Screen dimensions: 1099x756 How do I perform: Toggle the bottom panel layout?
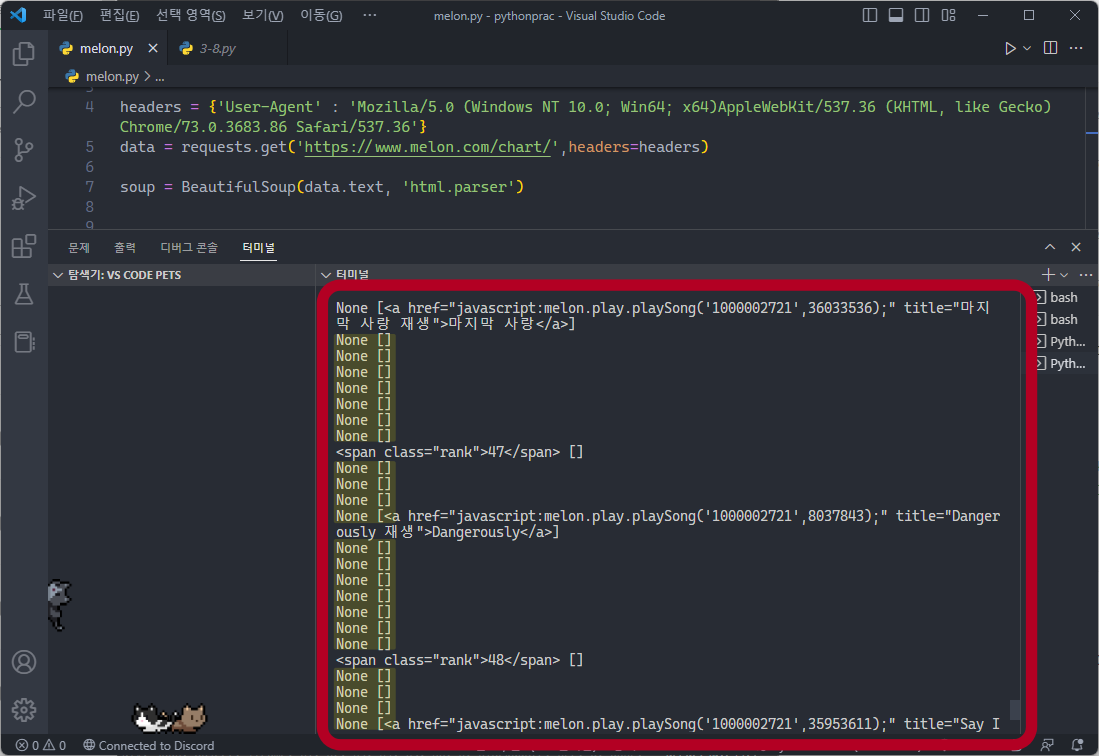click(x=896, y=15)
